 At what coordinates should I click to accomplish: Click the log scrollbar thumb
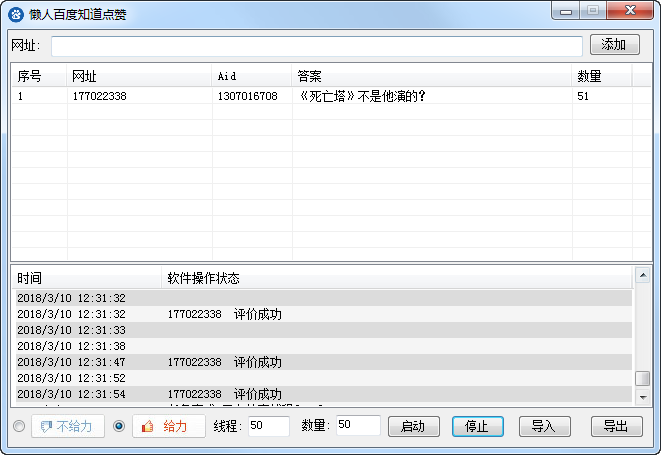click(x=642, y=378)
